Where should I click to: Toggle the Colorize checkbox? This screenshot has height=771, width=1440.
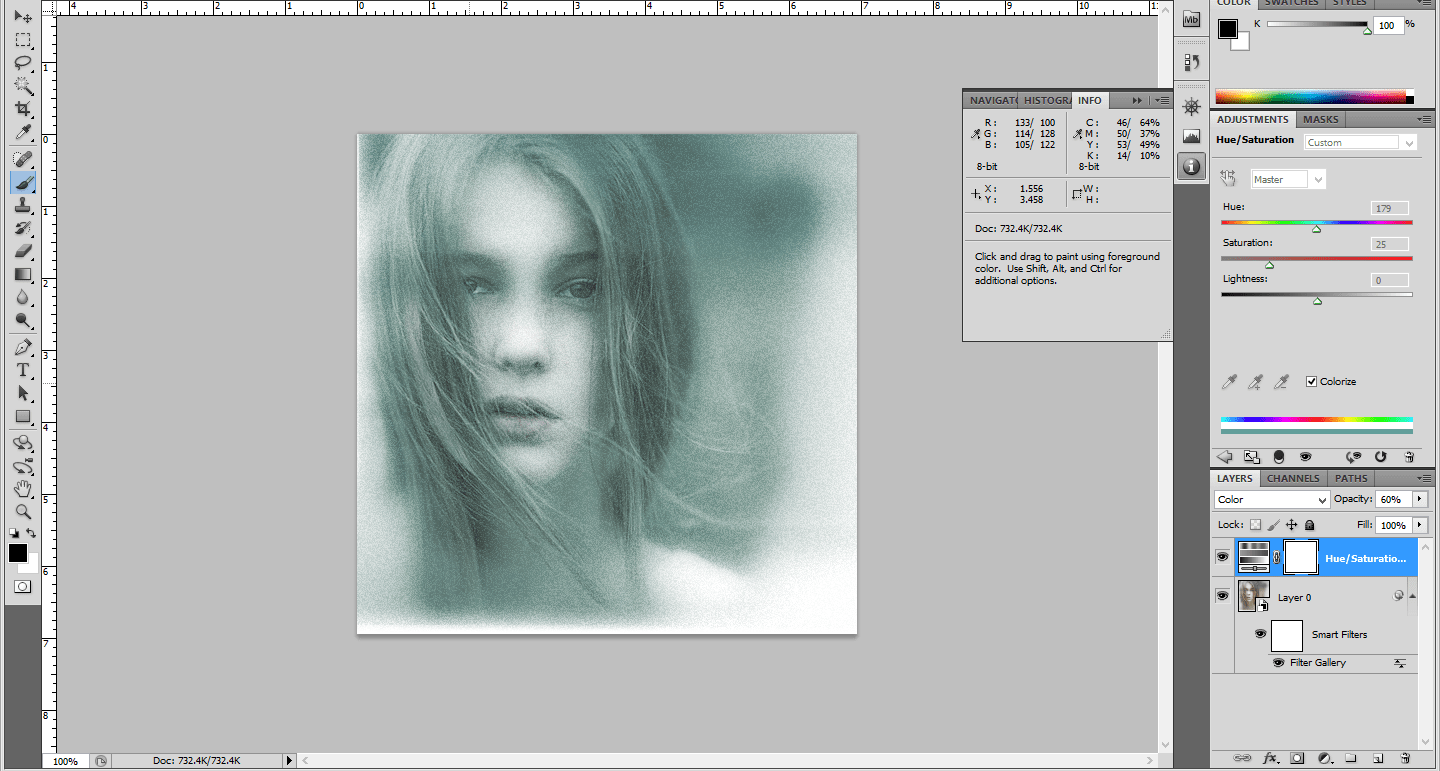tap(1312, 381)
